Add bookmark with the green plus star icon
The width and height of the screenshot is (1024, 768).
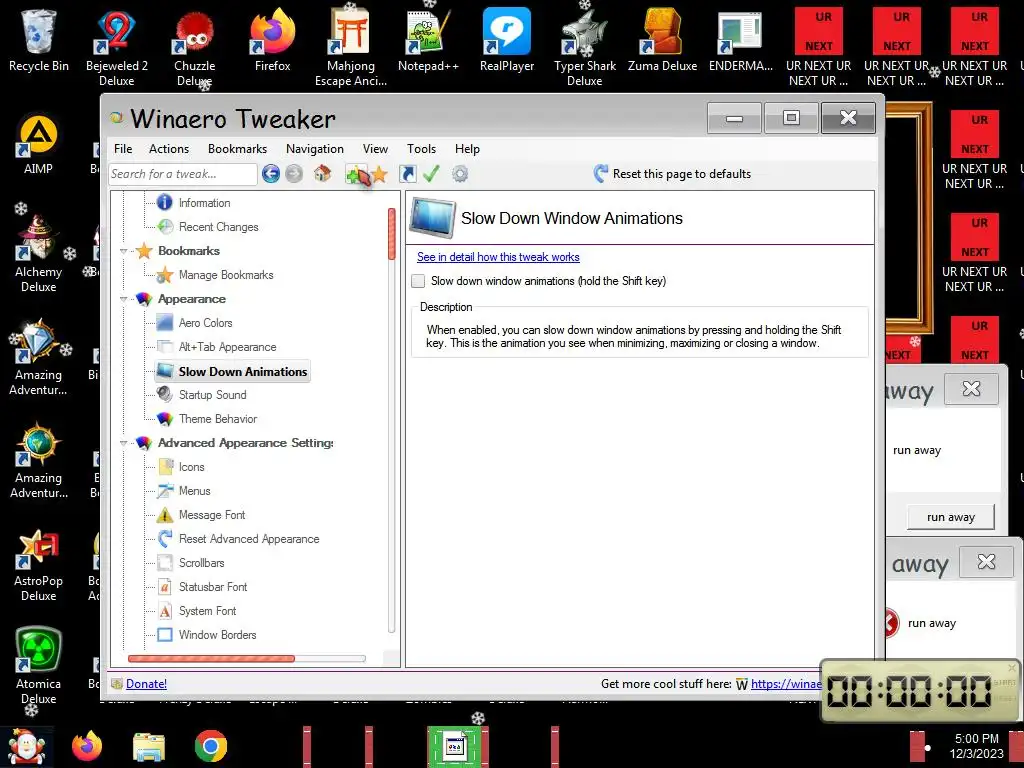click(x=356, y=174)
